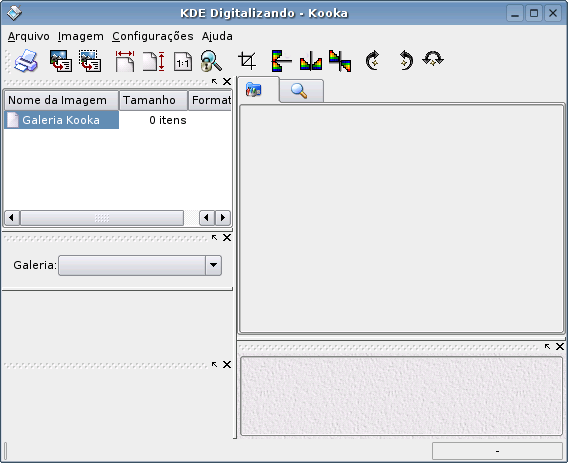Screen dimensions: 568x463
Task: Switch to the magnifier preview tab
Action: pos(301,91)
